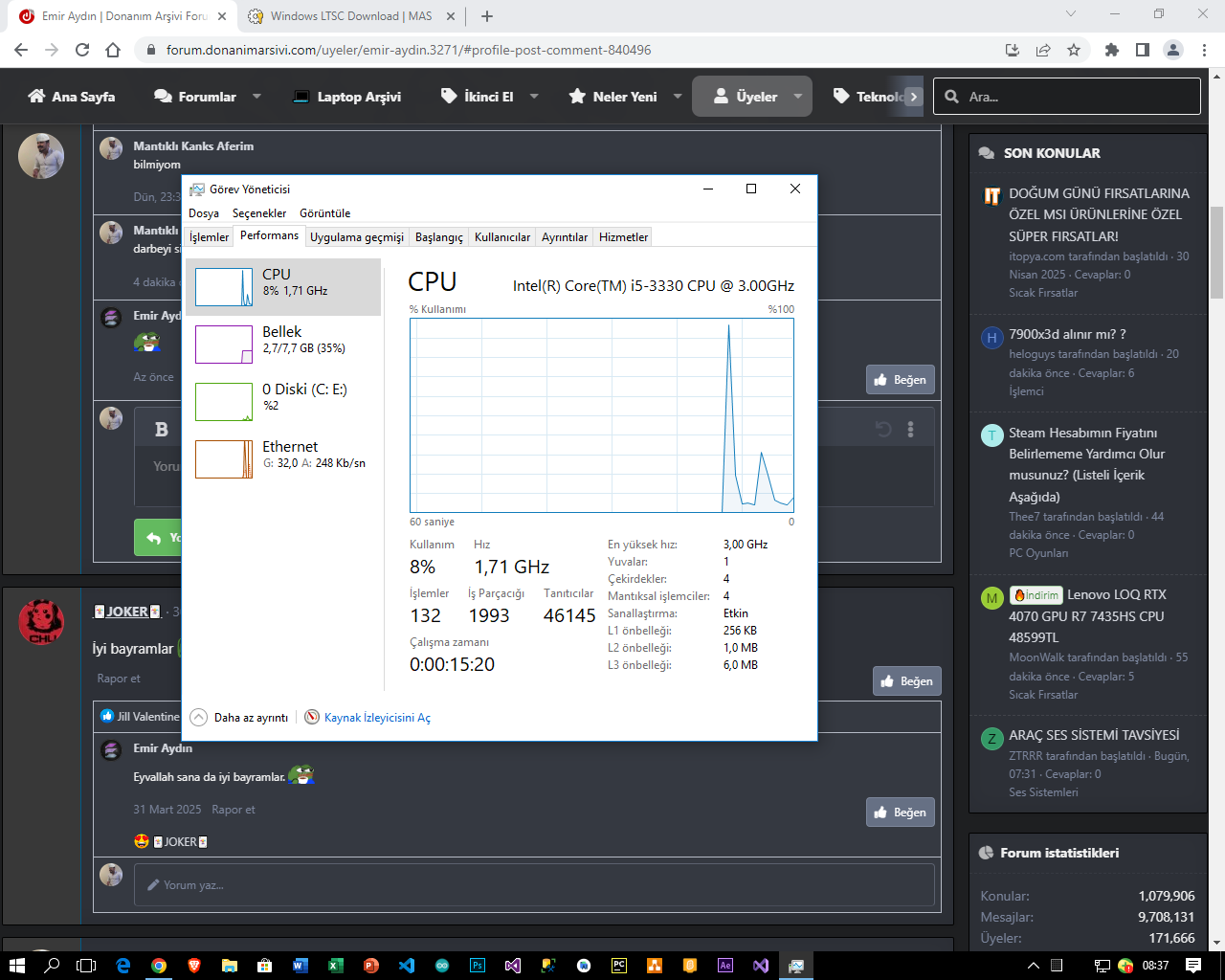This screenshot has height=980, width=1225.
Task: Open Chrome's tab search chevron
Action: [1070, 15]
